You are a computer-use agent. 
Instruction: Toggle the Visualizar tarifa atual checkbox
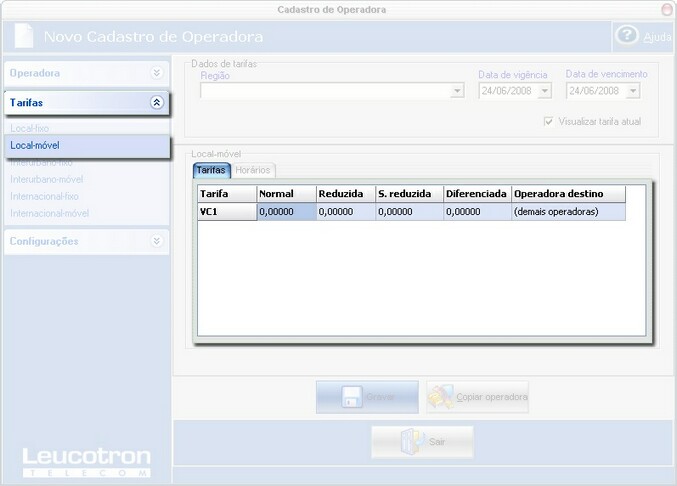click(x=548, y=121)
